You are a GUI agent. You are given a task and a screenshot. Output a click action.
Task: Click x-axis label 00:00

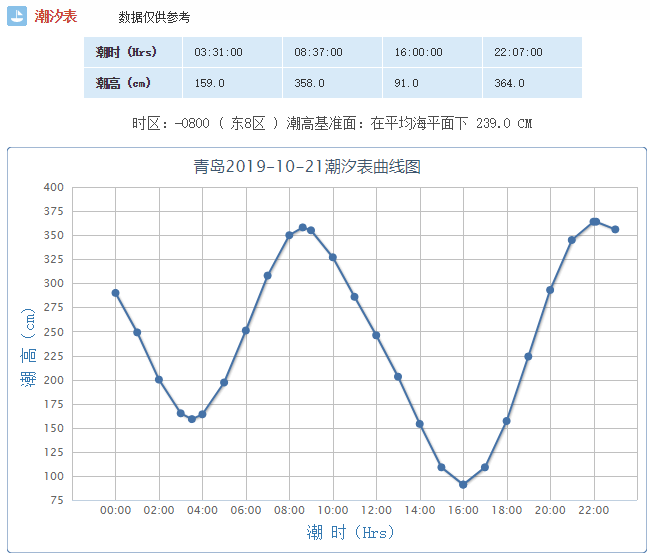click(x=116, y=510)
